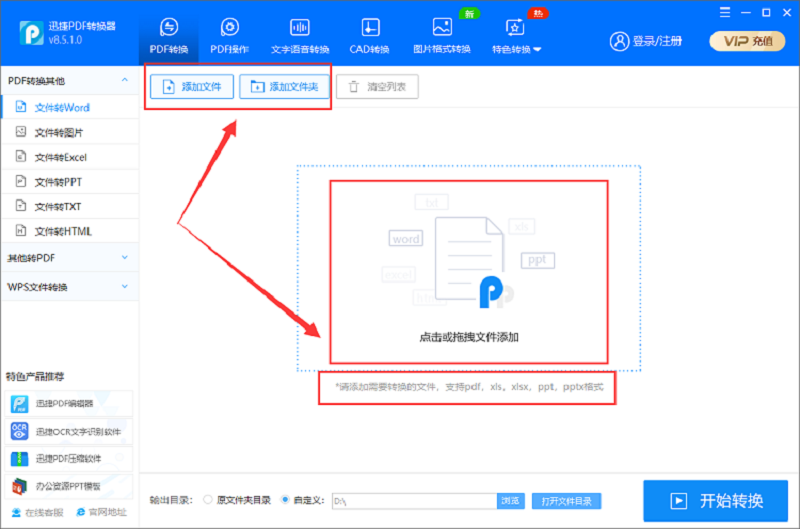
Task: Click the 文件转图片 image icon
Action: coord(21,132)
